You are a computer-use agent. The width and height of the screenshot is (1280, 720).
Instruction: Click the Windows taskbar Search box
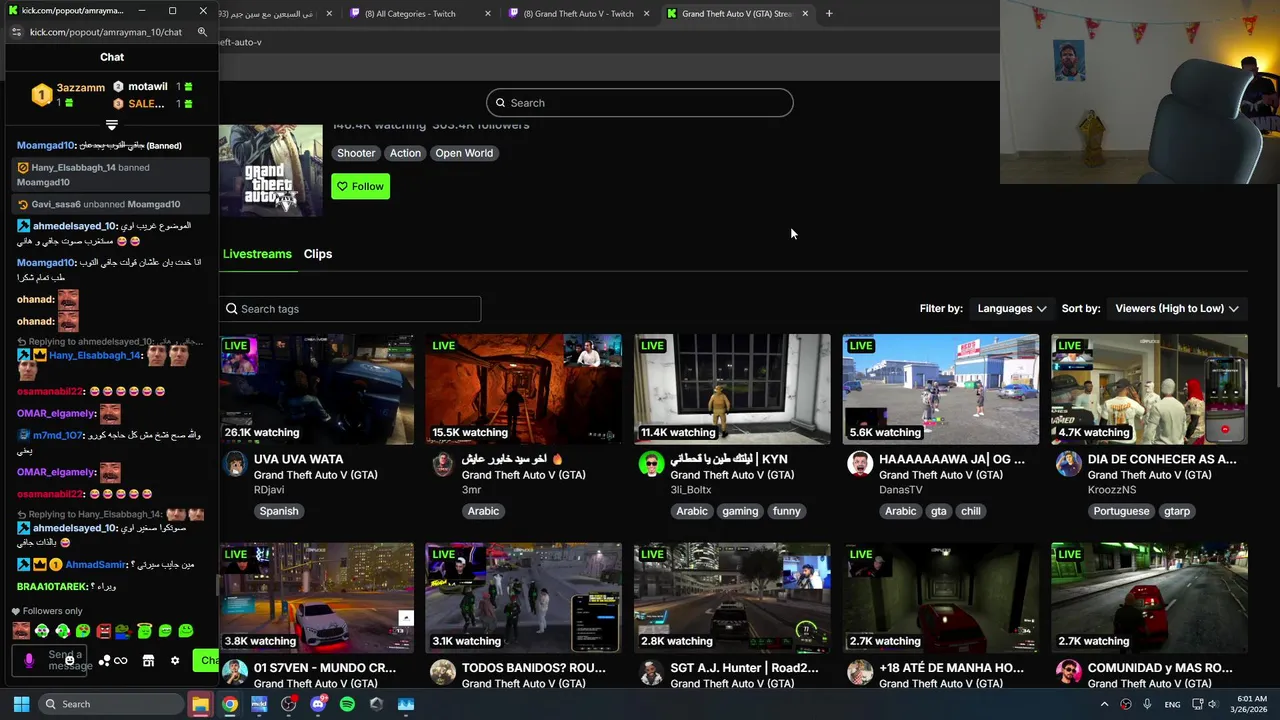112,704
